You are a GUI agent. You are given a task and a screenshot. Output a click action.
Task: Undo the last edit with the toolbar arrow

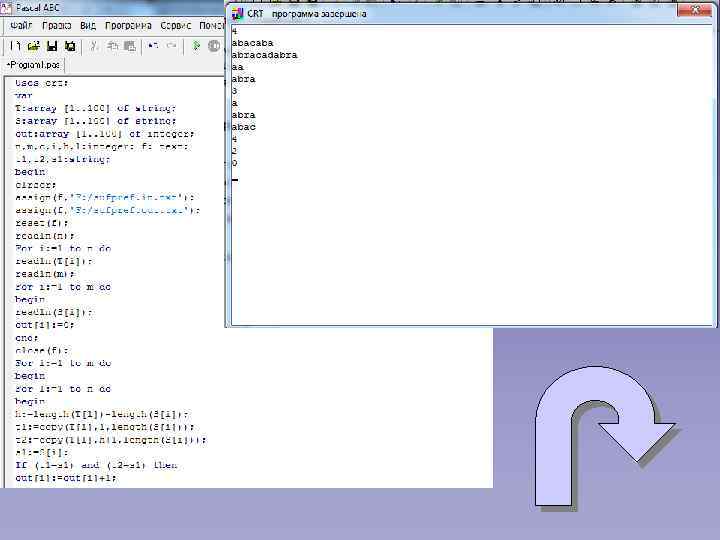(153, 46)
